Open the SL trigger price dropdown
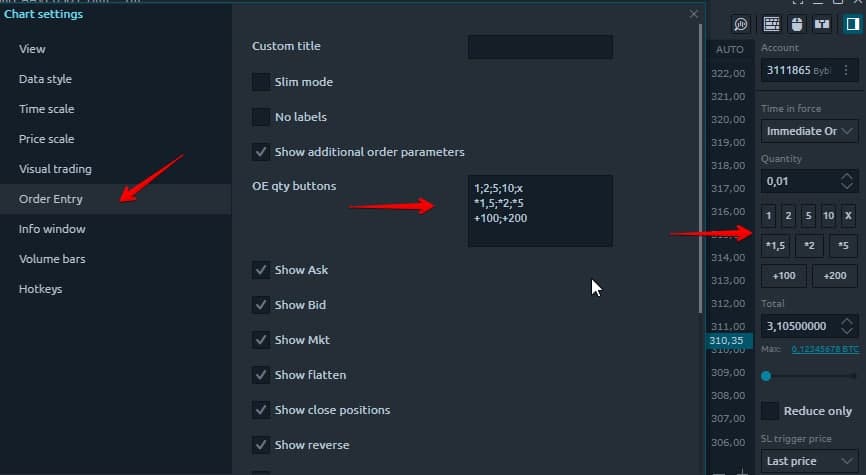Screen dimensions: 866x475 [809, 461]
